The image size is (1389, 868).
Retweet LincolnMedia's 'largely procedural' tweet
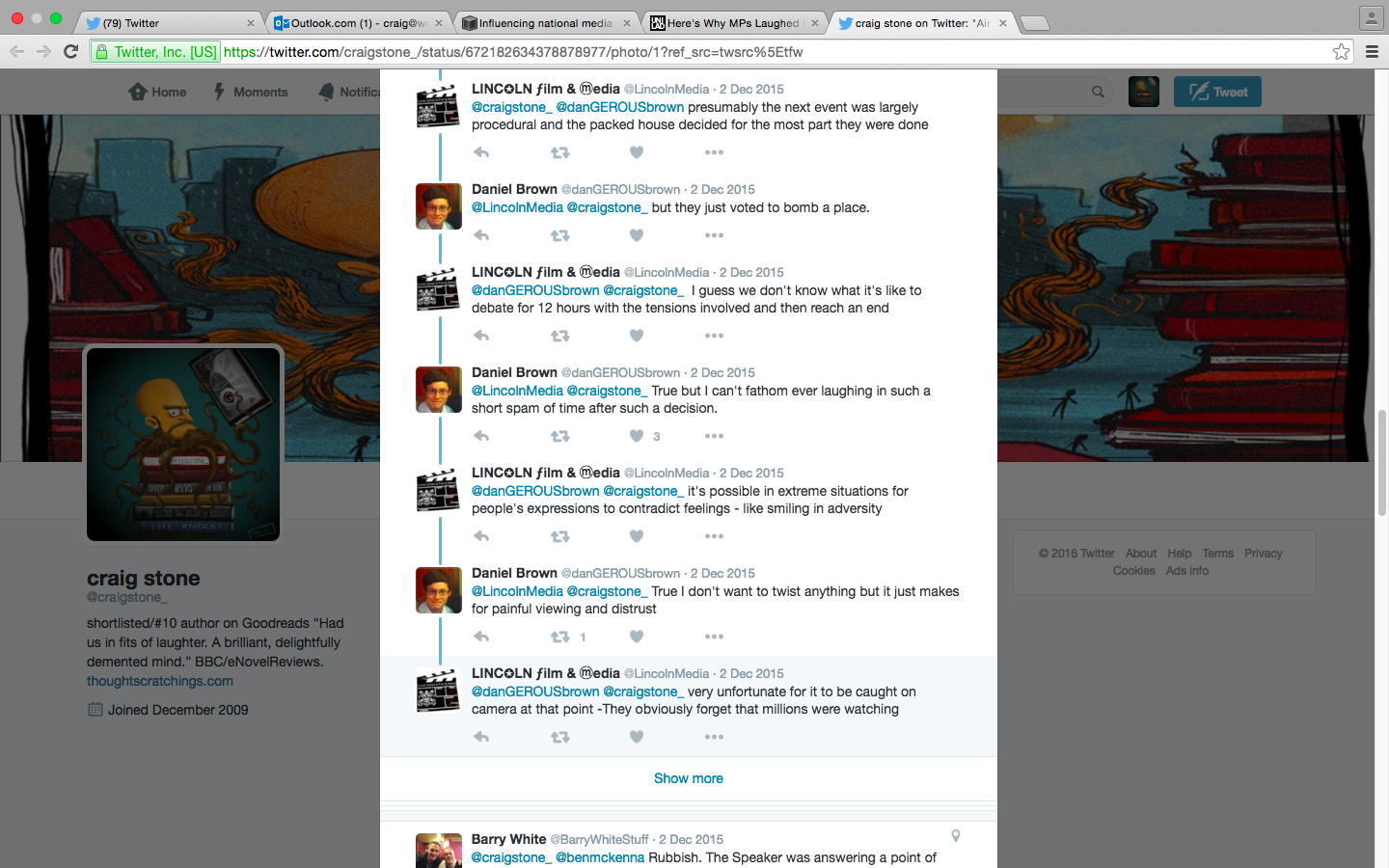tap(559, 152)
